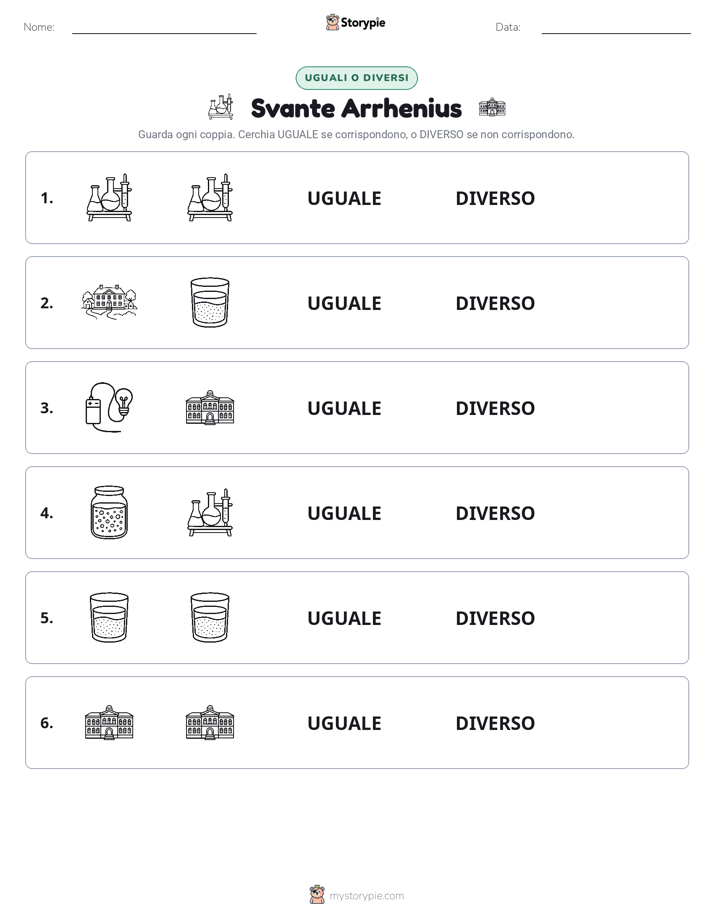Viewport: 714px width, 924px height.
Task: Click the Nome line field
Action: [x=164, y=28]
